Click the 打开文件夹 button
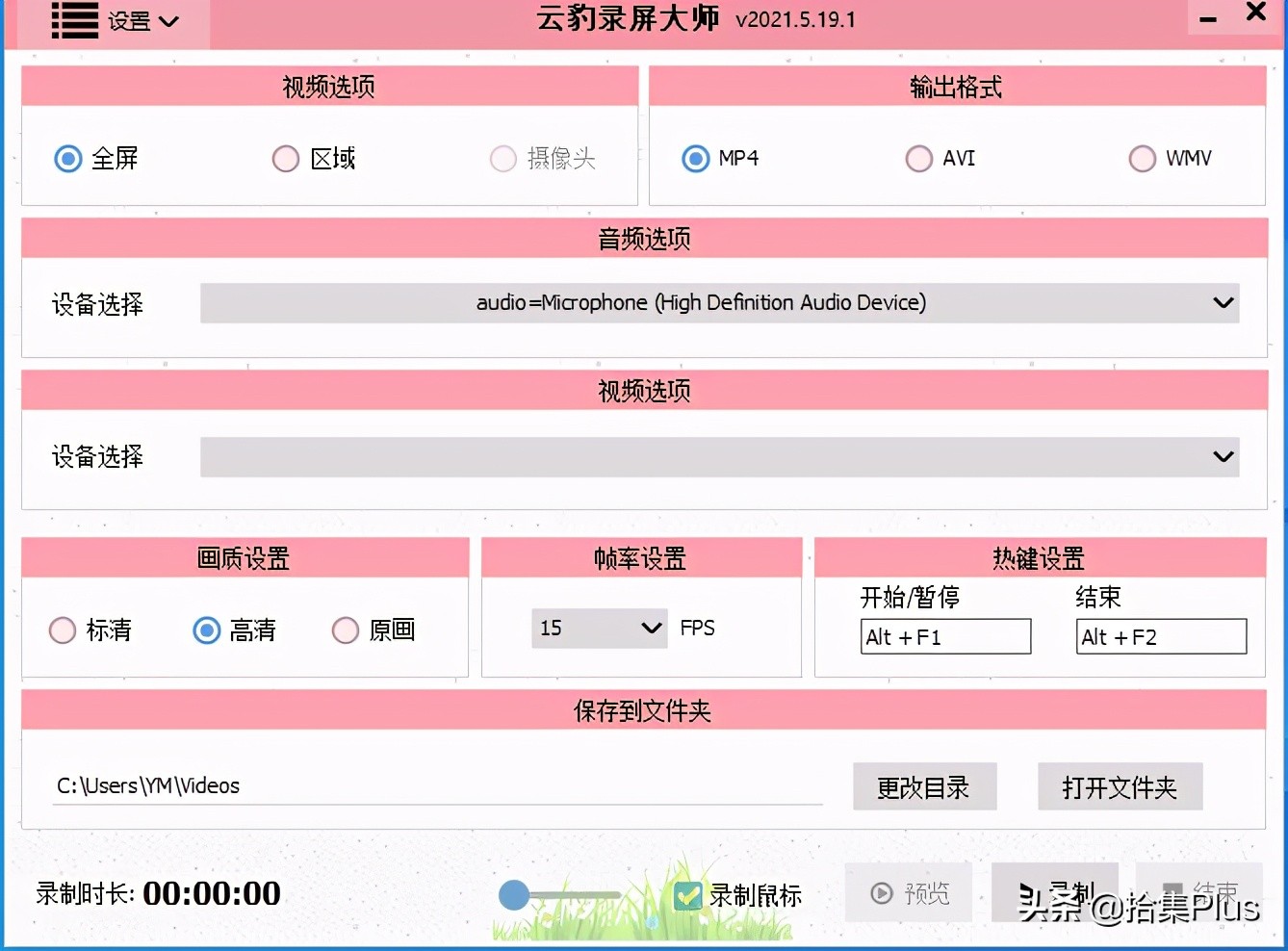Screen dimensions: 1288x951 [1120, 787]
